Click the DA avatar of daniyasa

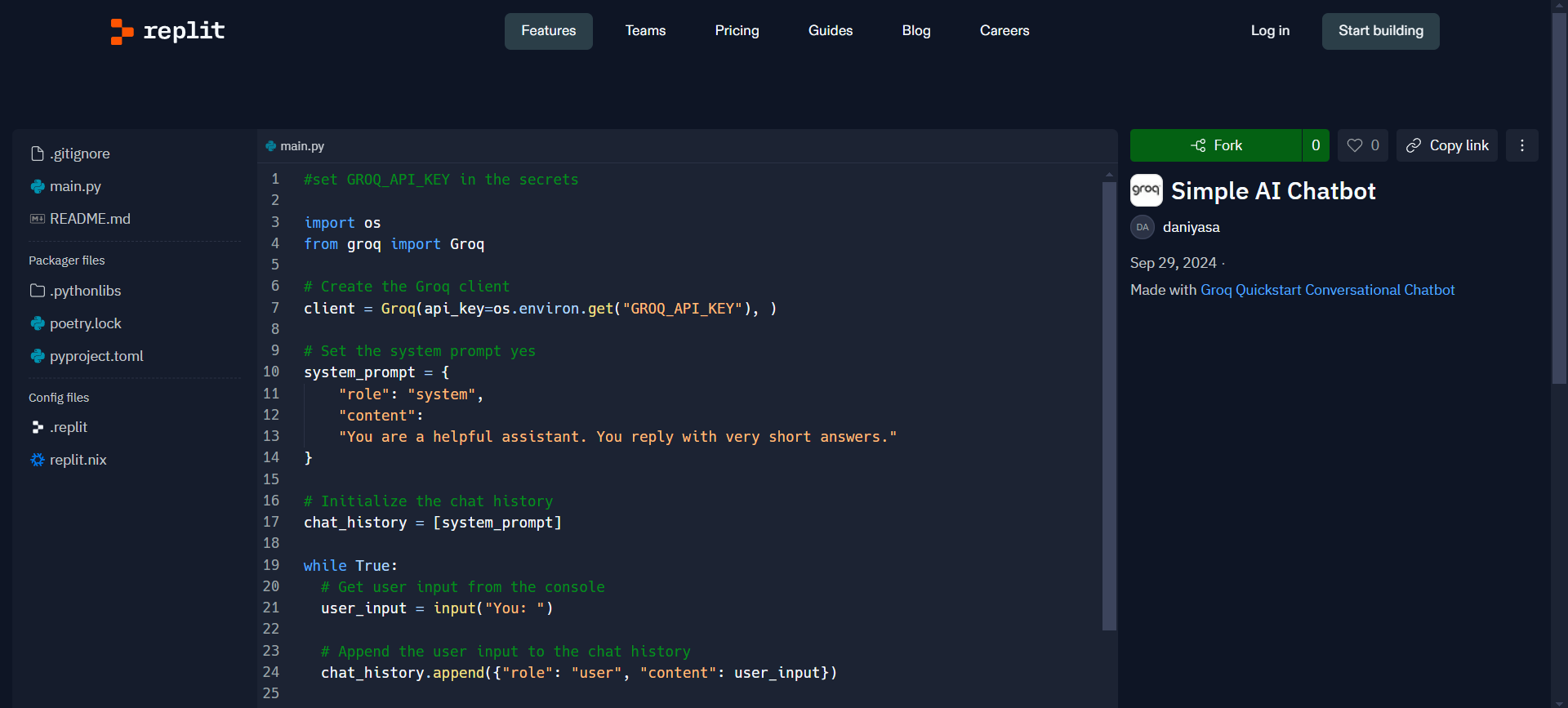1143,227
